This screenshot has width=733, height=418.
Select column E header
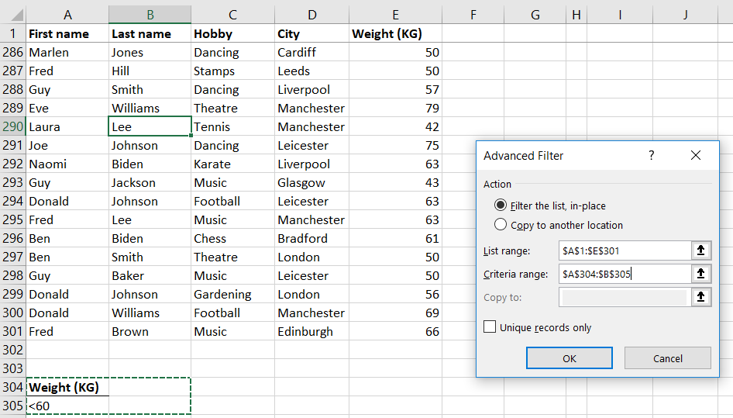[x=395, y=14]
